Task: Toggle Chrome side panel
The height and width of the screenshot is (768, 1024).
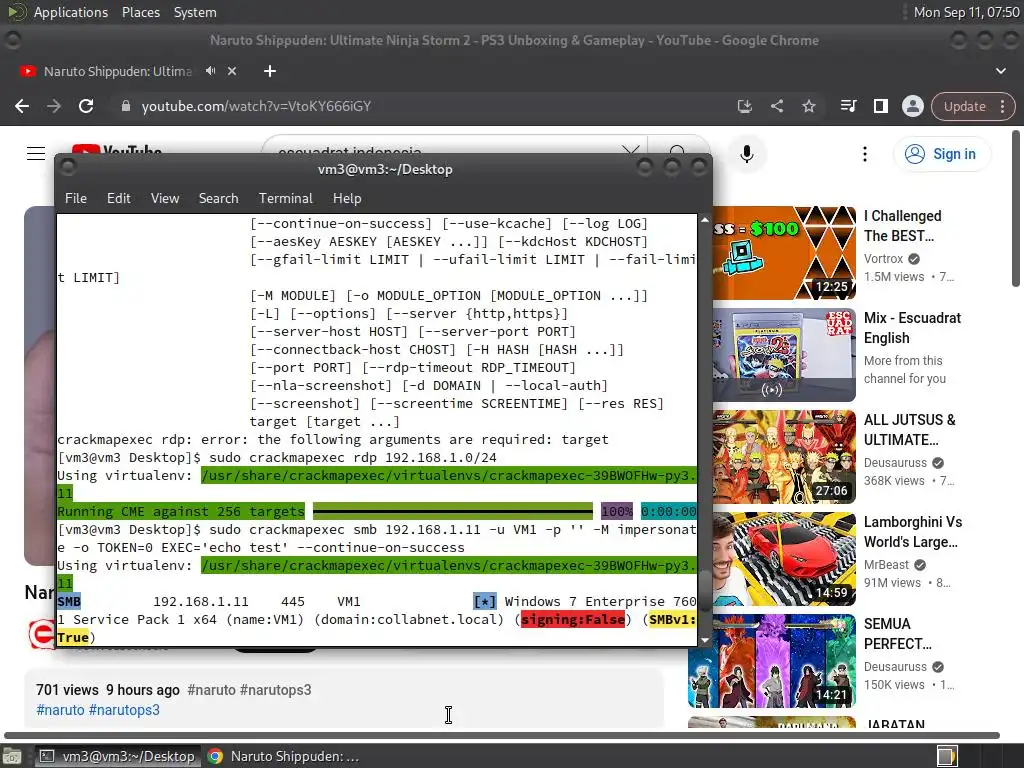Action: pos(880,106)
